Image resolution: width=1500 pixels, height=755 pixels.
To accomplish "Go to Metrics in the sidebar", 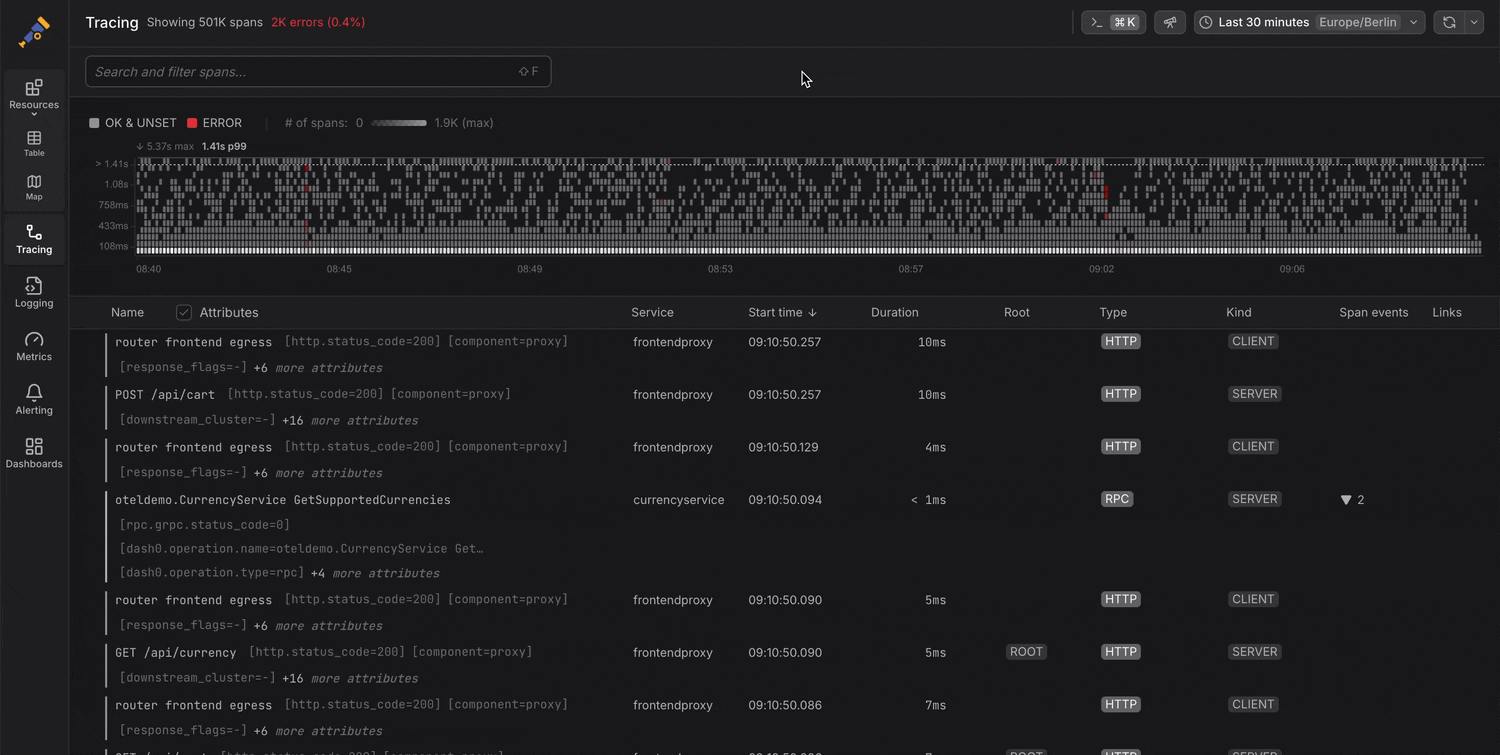I will coord(34,347).
